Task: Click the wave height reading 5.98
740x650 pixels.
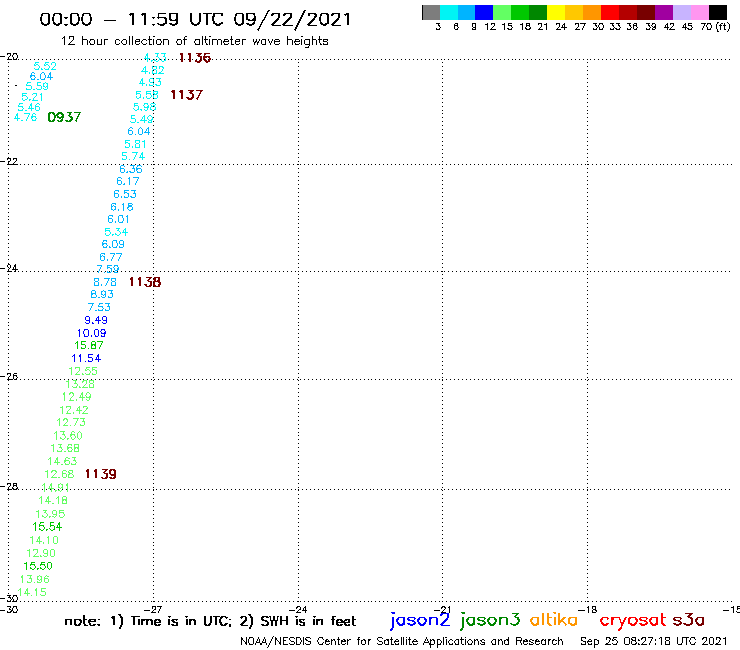Action: [144, 107]
